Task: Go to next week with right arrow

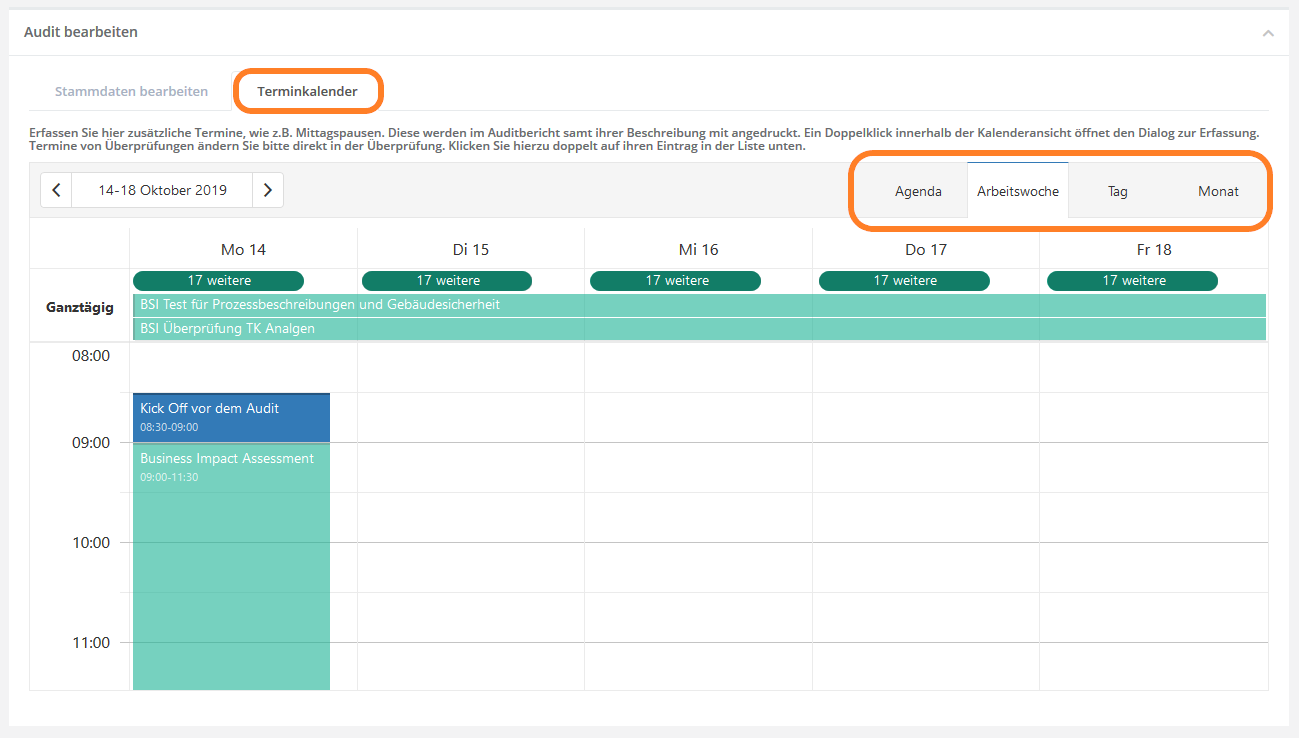Action: pos(267,190)
